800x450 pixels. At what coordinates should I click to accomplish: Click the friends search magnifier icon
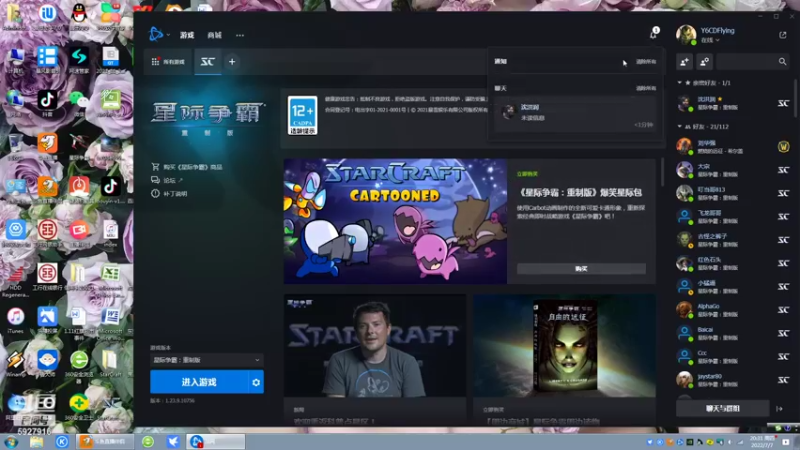tap(783, 62)
